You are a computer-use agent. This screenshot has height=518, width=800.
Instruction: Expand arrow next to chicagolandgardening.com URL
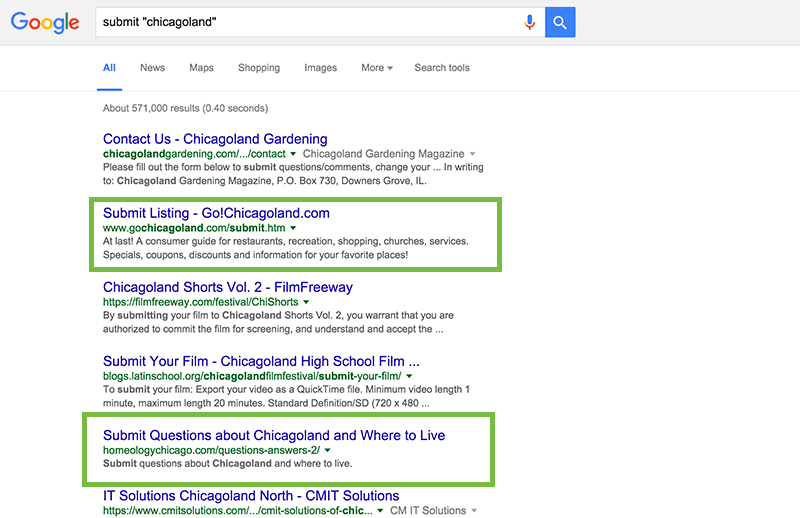294,155
